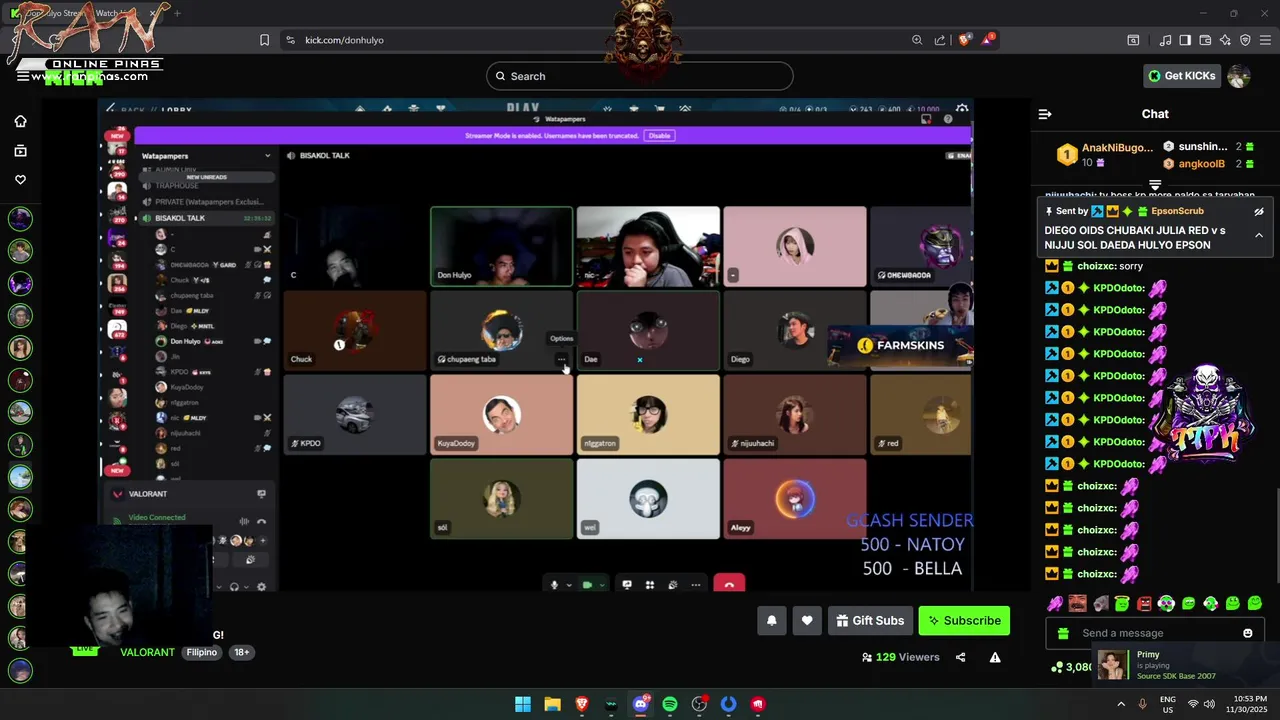This screenshot has width=1280, height=720.
Task: Disable Streamer Mode via Disable button
Action: [x=659, y=135]
